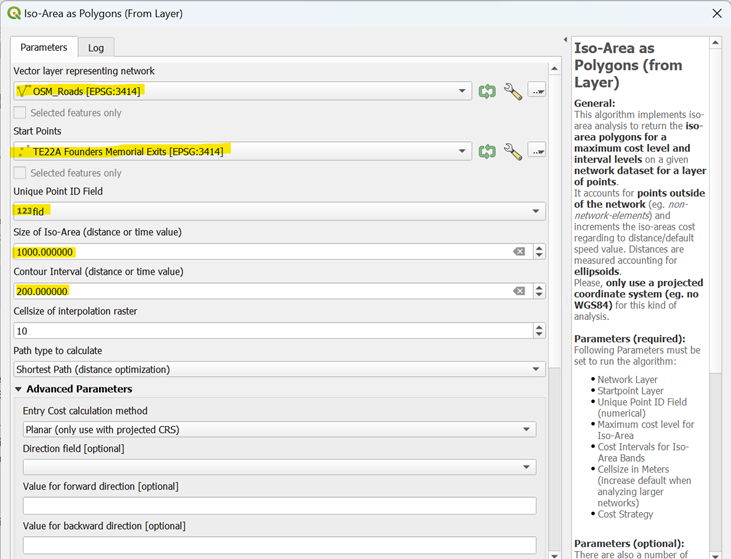Viewport: 731px width, 559px height.
Task: Enable Selected features only under Start Points
Action: tap(21, 173)
